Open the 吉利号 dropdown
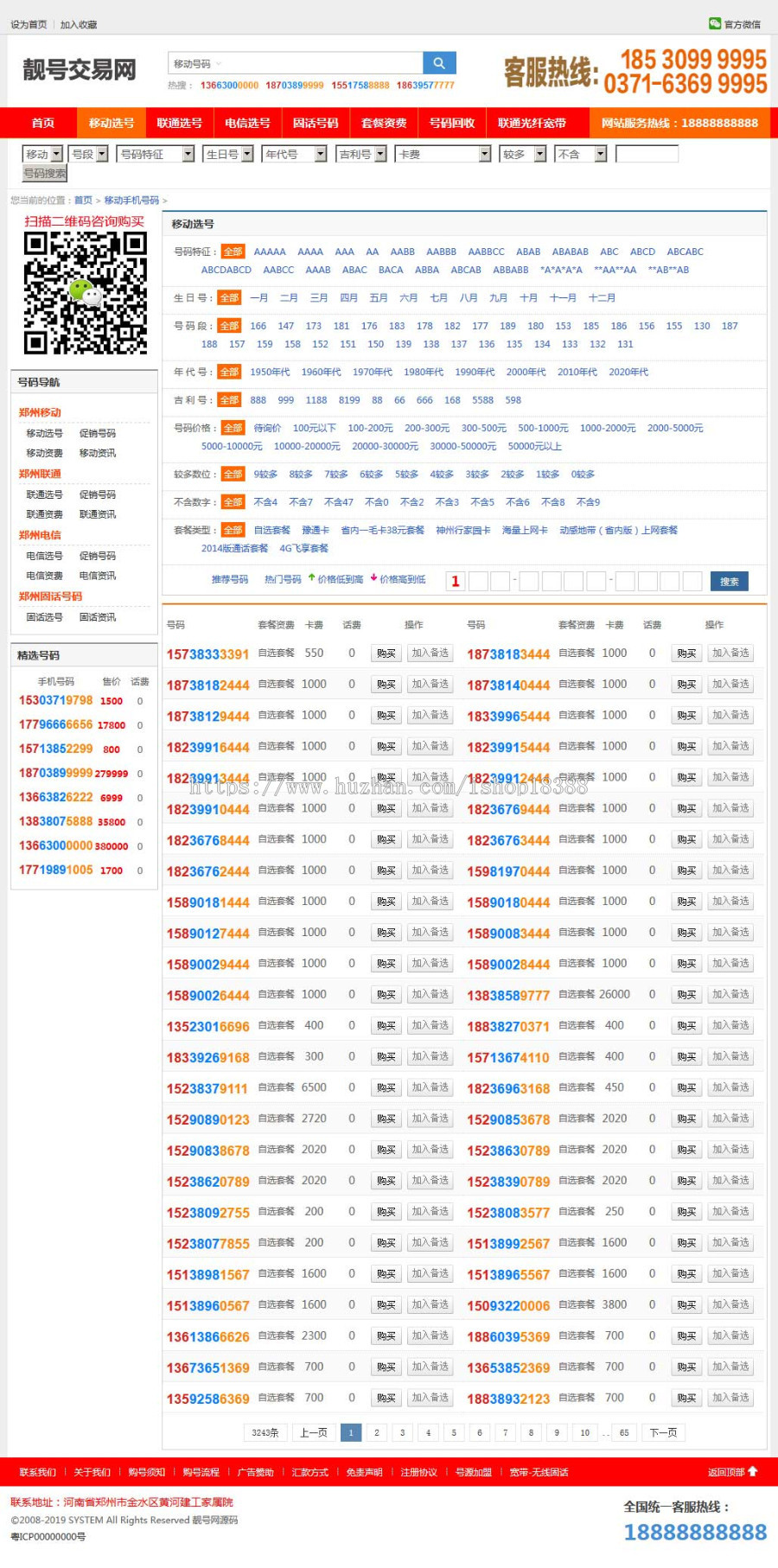 (x=361, y=154)
